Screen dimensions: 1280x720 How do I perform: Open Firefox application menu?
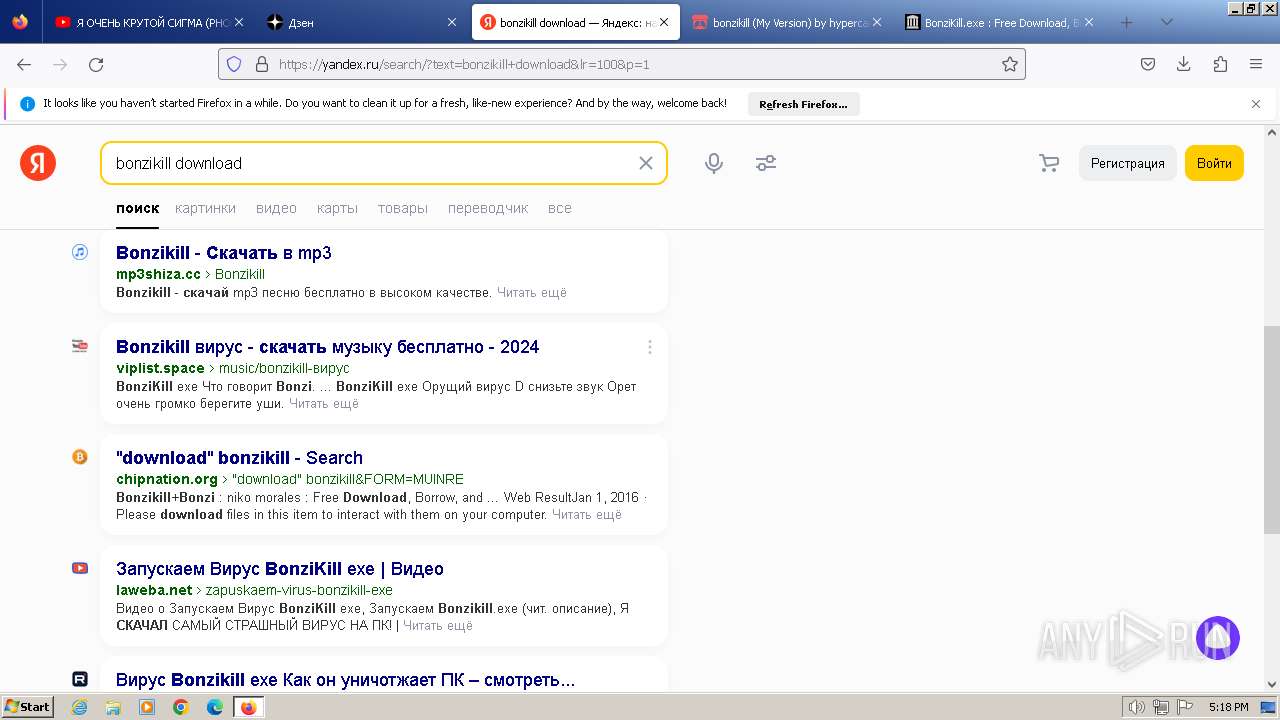(1256, 64)
